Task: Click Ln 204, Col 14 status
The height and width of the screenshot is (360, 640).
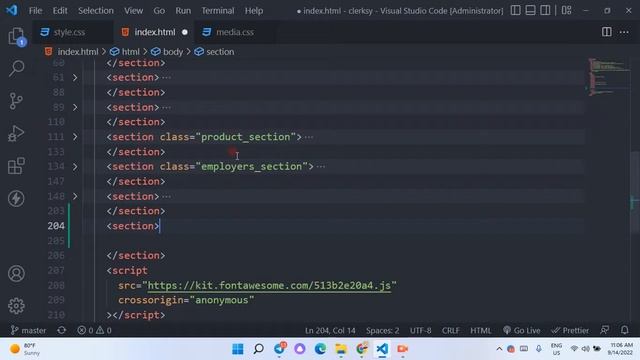Action: click(330, 330)
